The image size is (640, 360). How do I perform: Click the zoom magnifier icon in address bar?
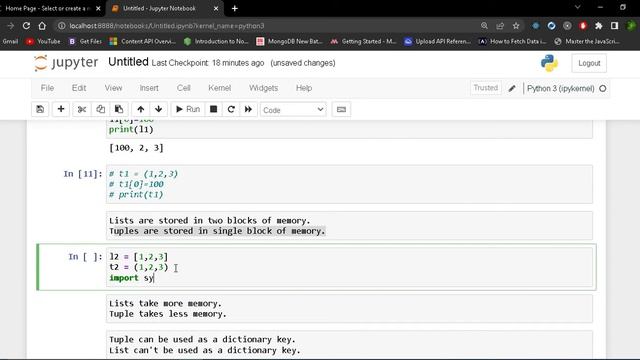484,26
